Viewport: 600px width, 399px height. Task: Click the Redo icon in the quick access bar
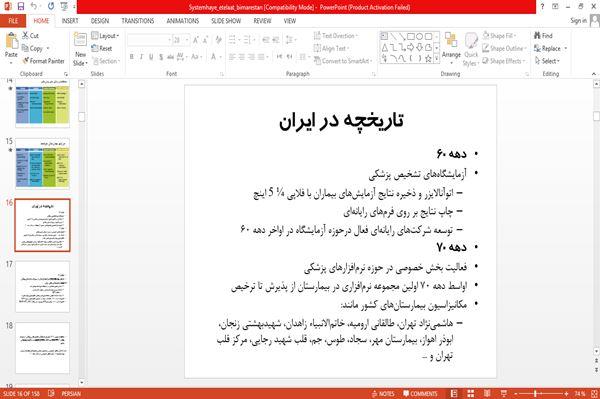point(51,7)
